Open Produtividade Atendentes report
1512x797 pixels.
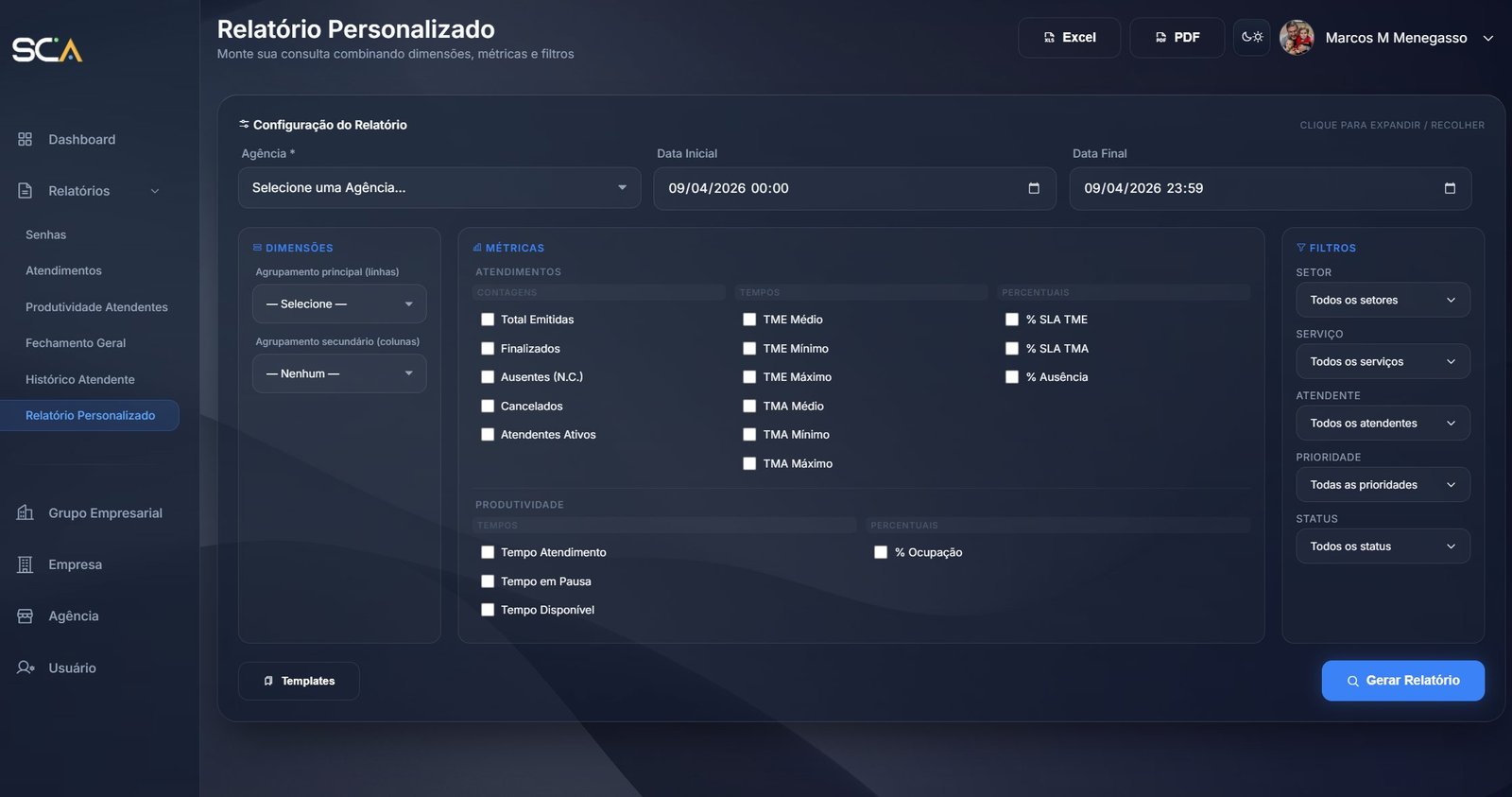pyautogui.click(x=96, y=307)
